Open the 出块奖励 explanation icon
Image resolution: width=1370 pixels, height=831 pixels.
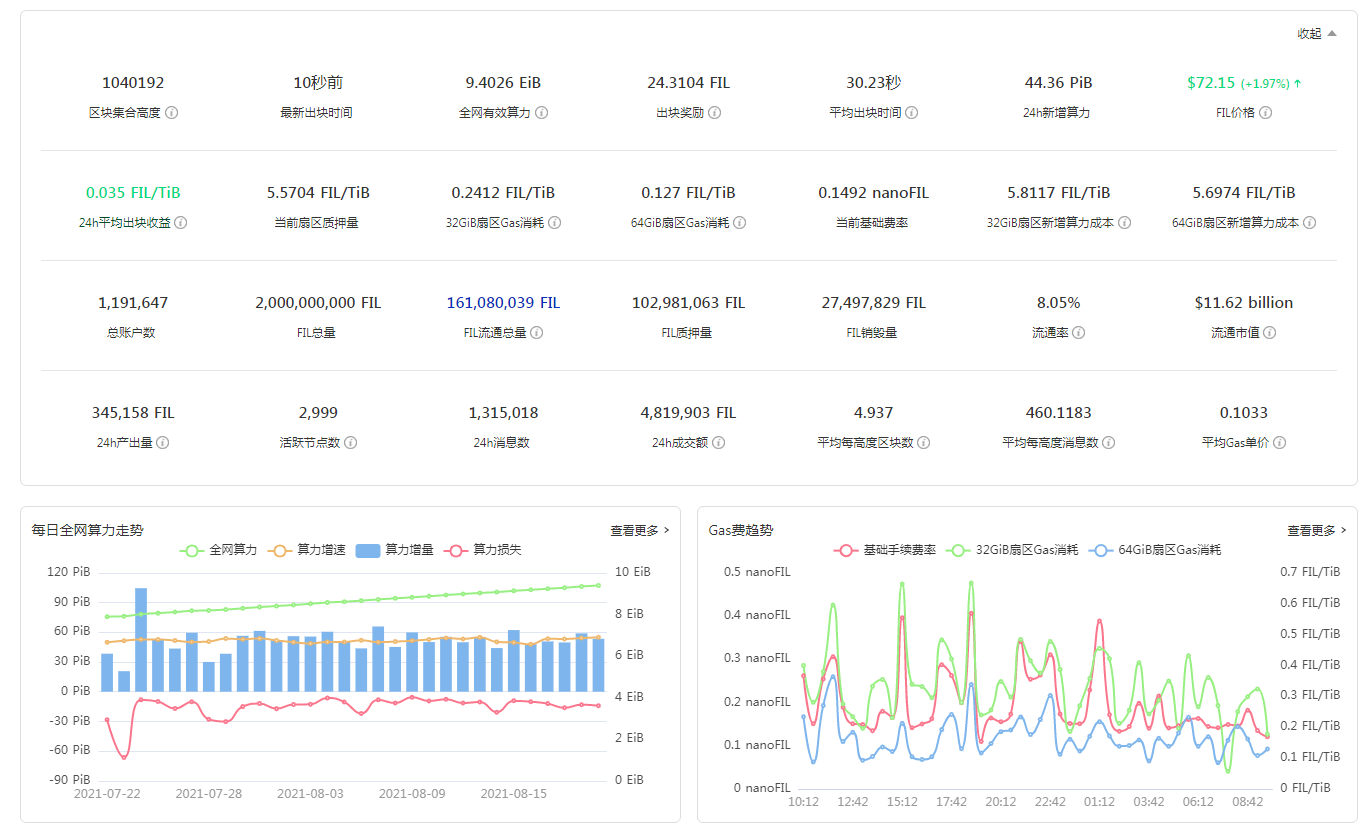(x=713, y=112)
